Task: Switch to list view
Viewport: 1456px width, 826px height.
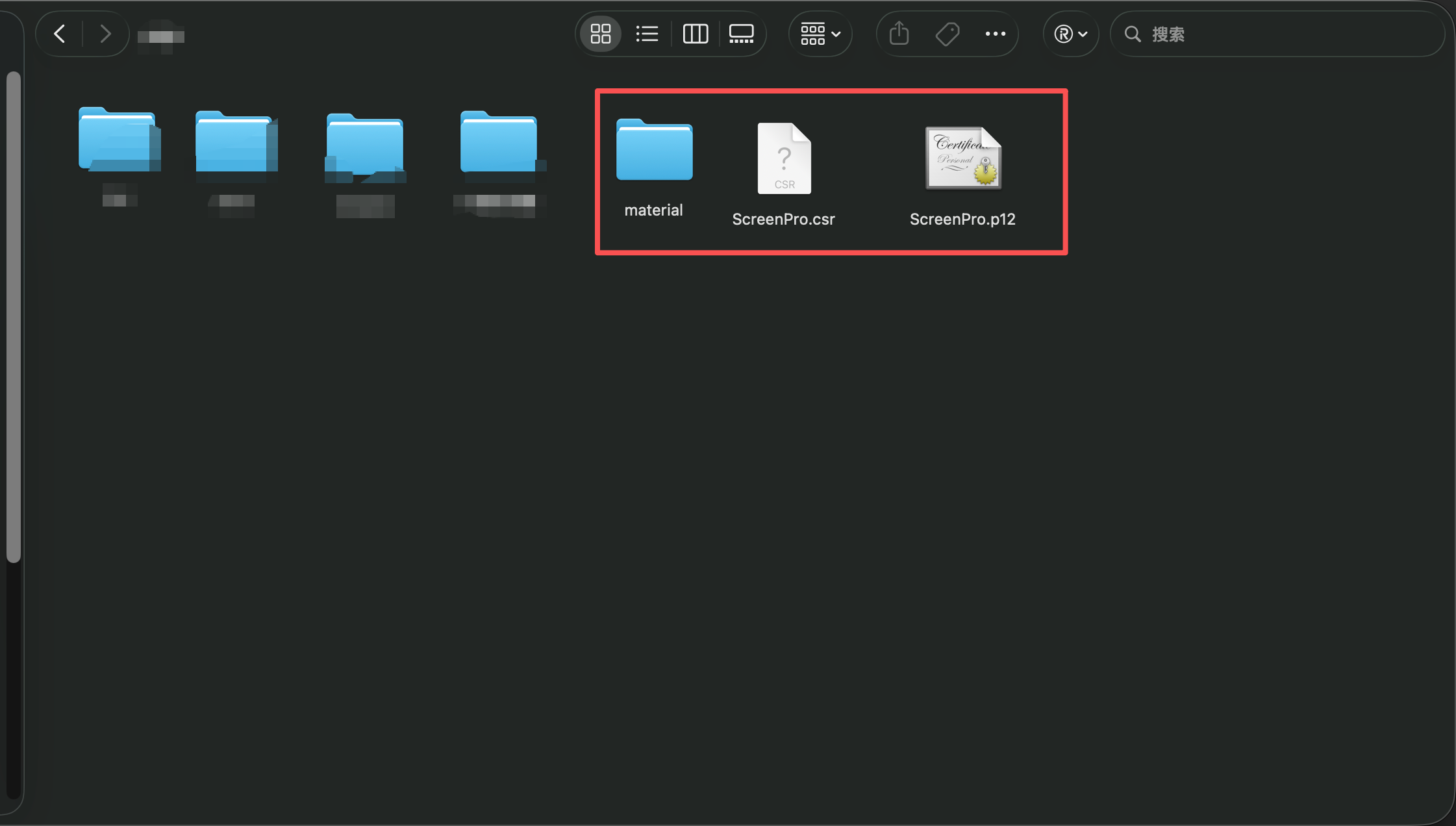Action: coord(647,34)
